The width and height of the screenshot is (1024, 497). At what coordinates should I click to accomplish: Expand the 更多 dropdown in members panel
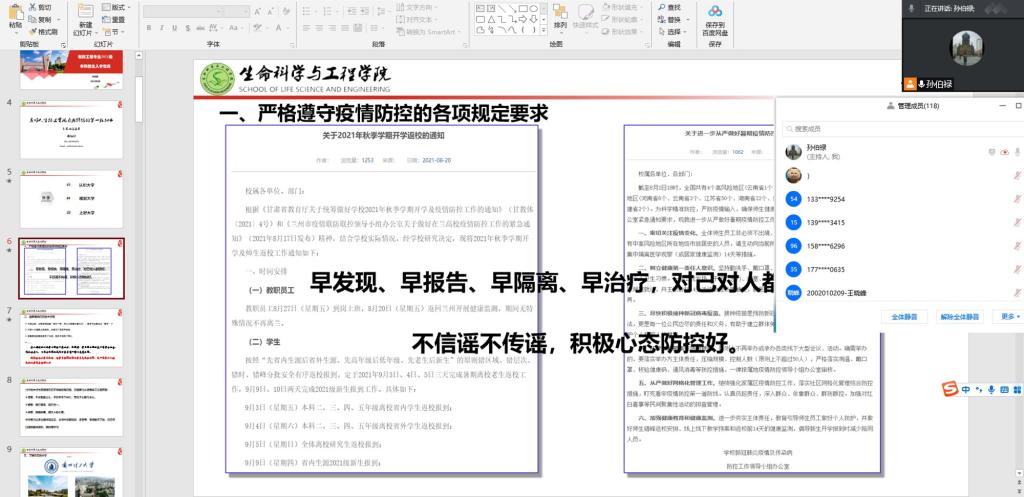(x=1007, y=317)
